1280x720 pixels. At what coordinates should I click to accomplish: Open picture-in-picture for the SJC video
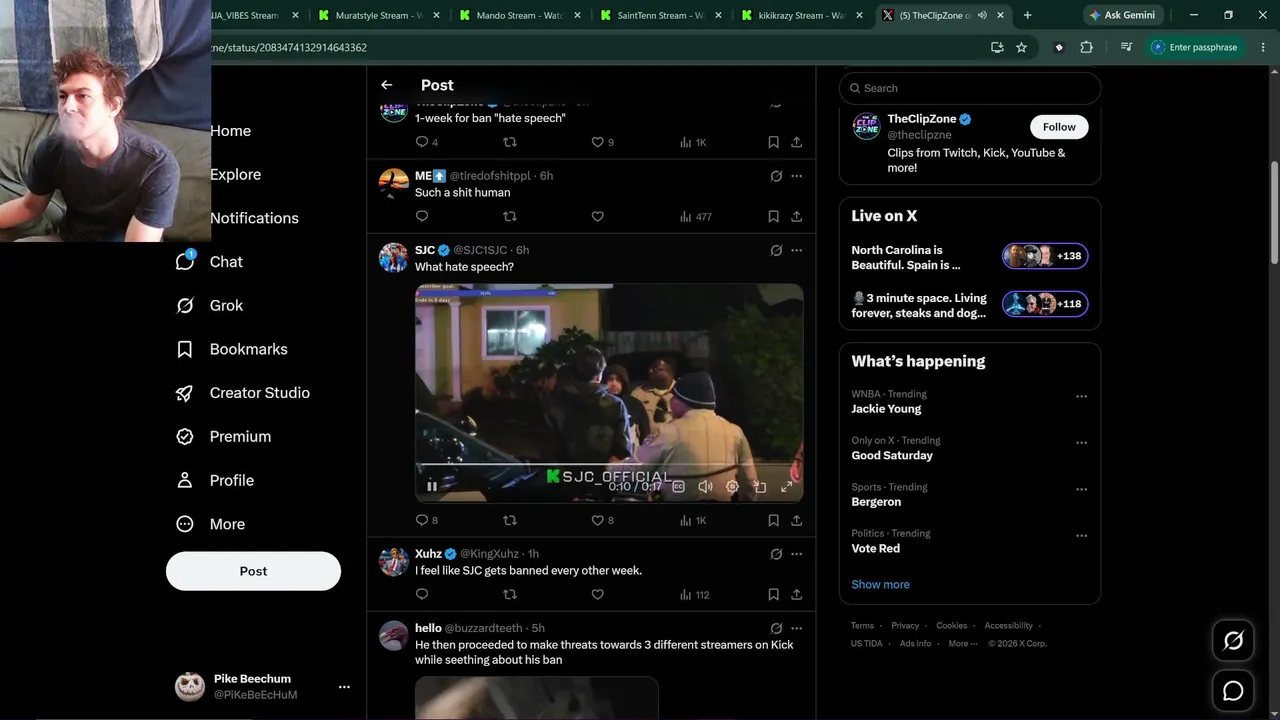pos(760,486)
